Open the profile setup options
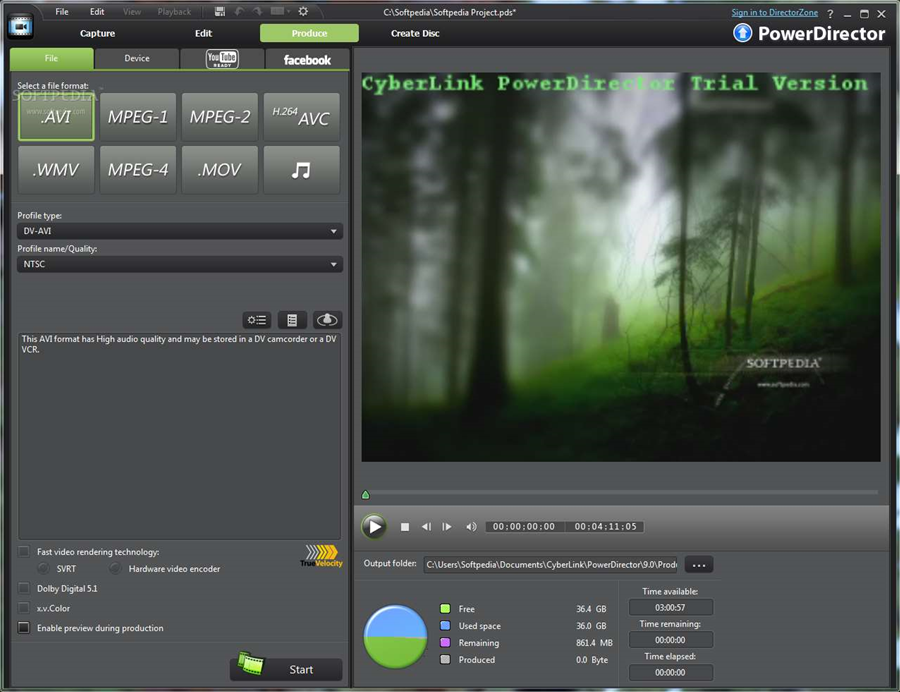The height and width of the screenshot is (692, 900). coord(256,319)
